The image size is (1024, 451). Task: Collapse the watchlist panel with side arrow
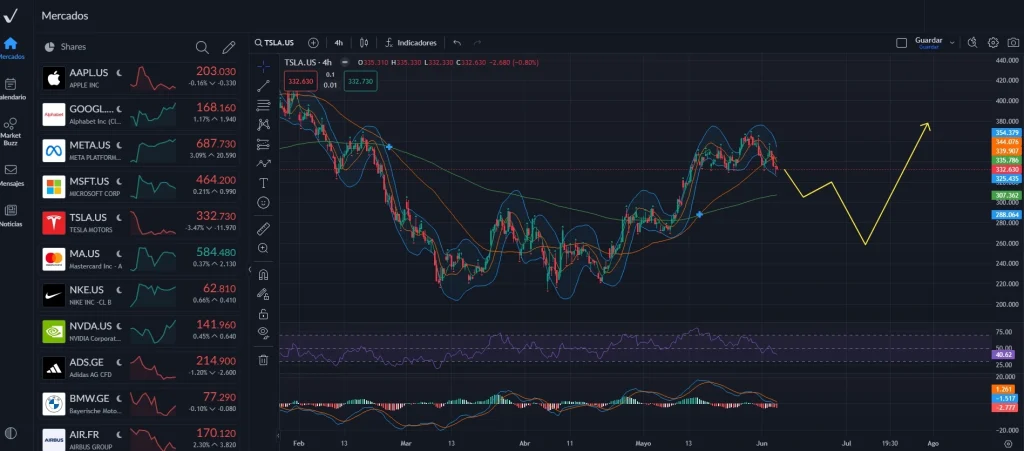click(x=249, y=269)
